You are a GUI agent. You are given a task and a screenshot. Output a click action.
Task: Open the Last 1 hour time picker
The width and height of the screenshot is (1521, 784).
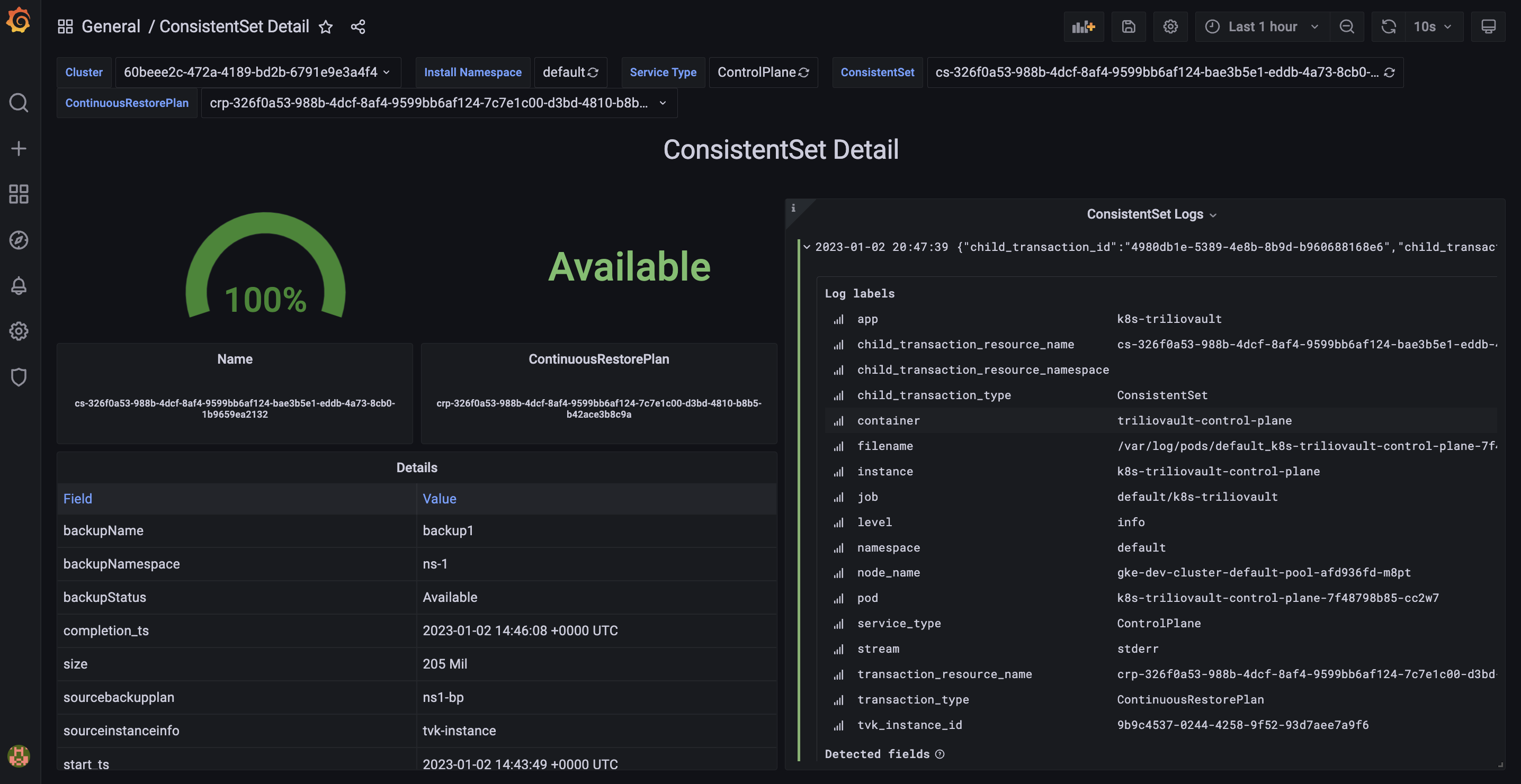point(1262,26)
